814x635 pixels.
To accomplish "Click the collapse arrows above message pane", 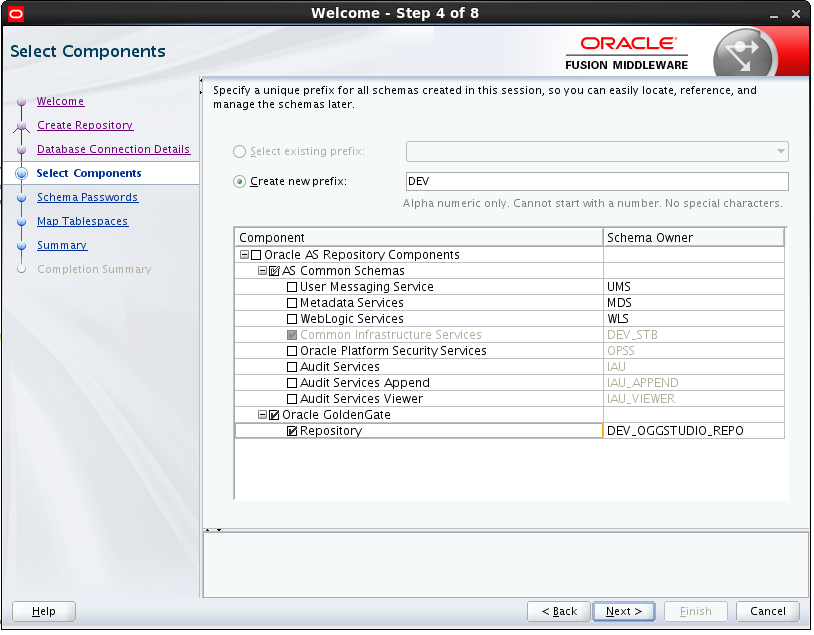I will (213, 530).
